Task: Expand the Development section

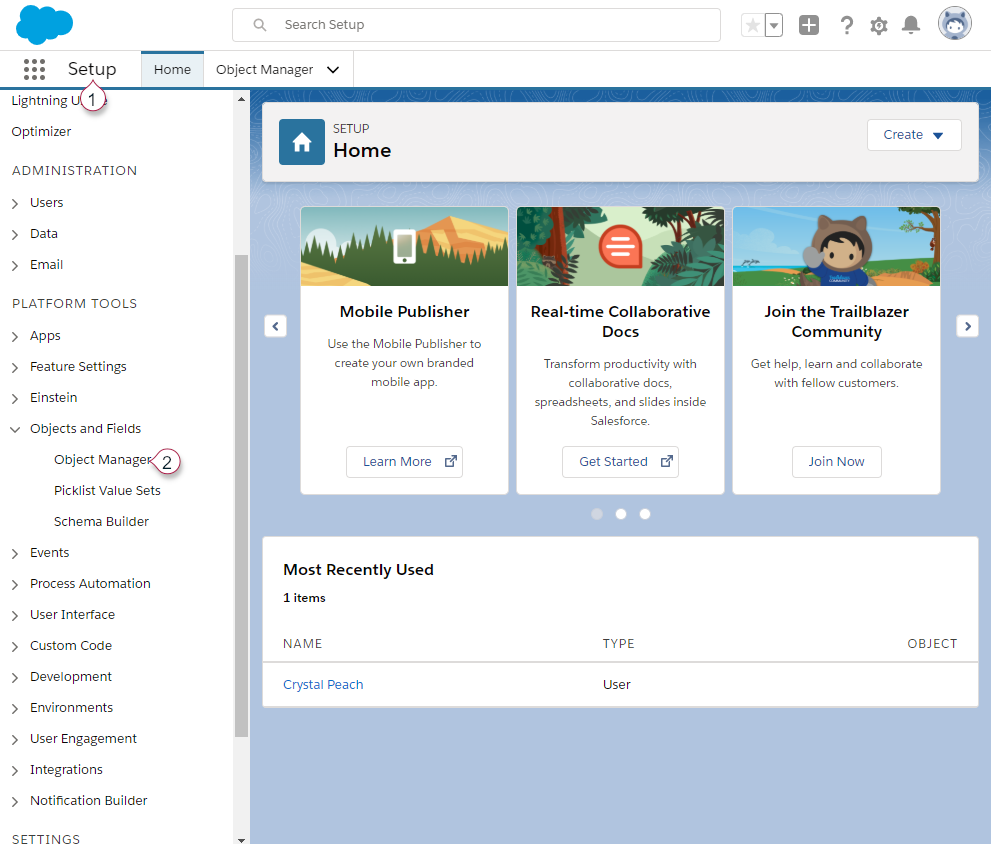Action: [x=15, y=677]
